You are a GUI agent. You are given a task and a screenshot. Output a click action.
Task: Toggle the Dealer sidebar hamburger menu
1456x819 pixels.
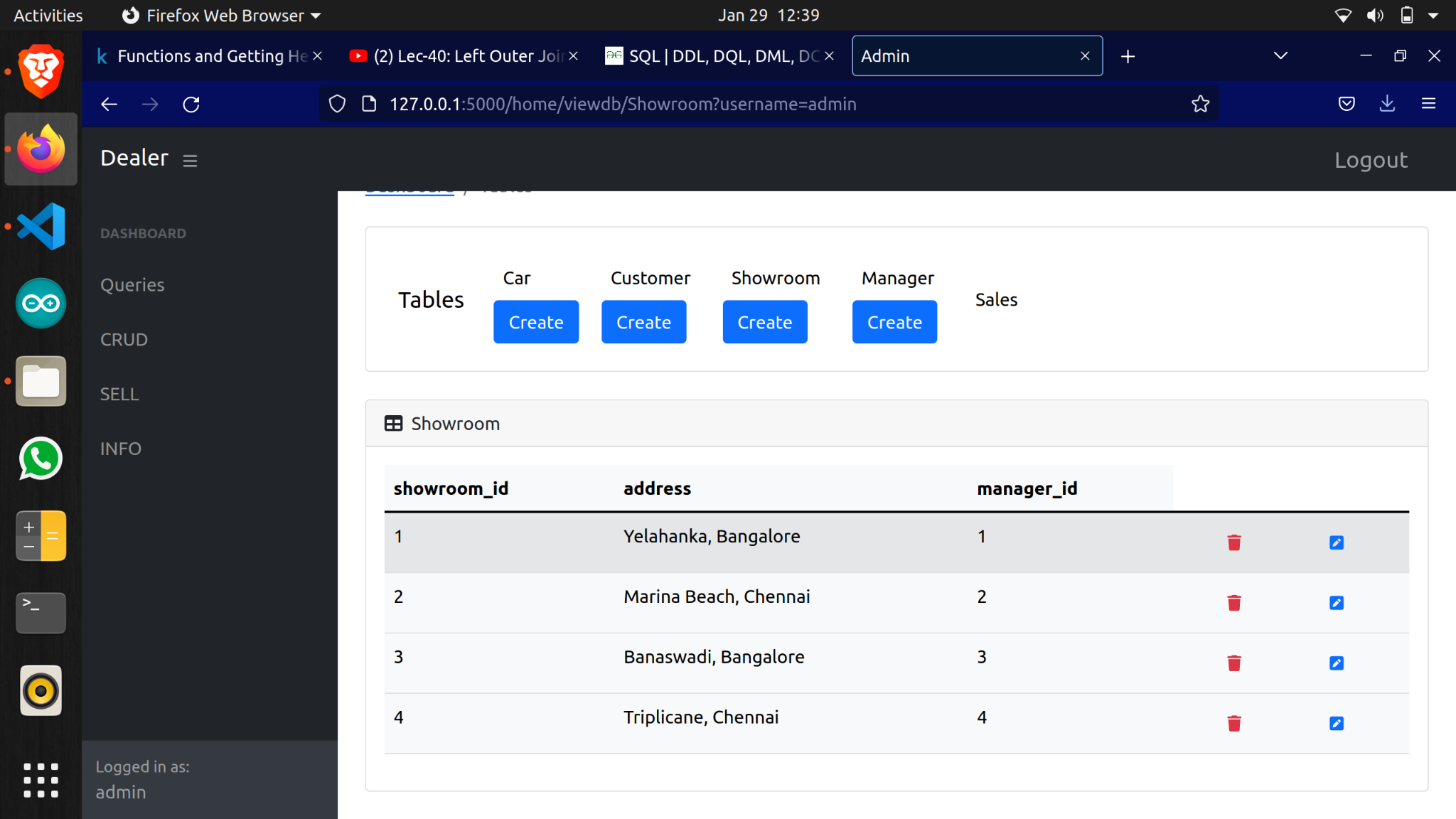[190, 161]
